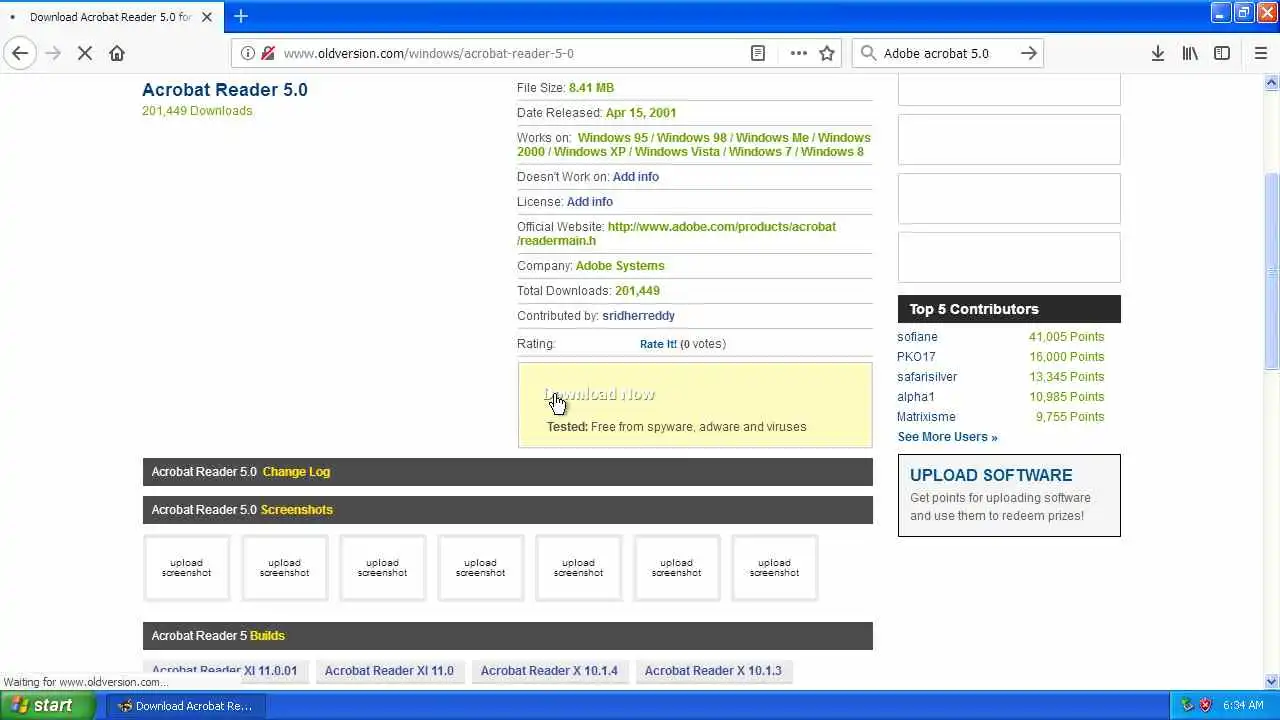The image size is (1280, 720).
Task: Open the Adobe Systems company link
Action: pyautogui.click(x=620, y=266)
